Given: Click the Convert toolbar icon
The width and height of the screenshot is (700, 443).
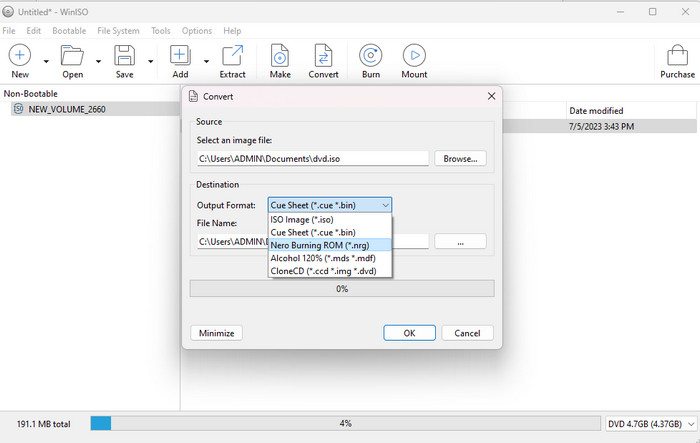Looking at the screenshot, I should pyautogui.click(x=323, y=55).
